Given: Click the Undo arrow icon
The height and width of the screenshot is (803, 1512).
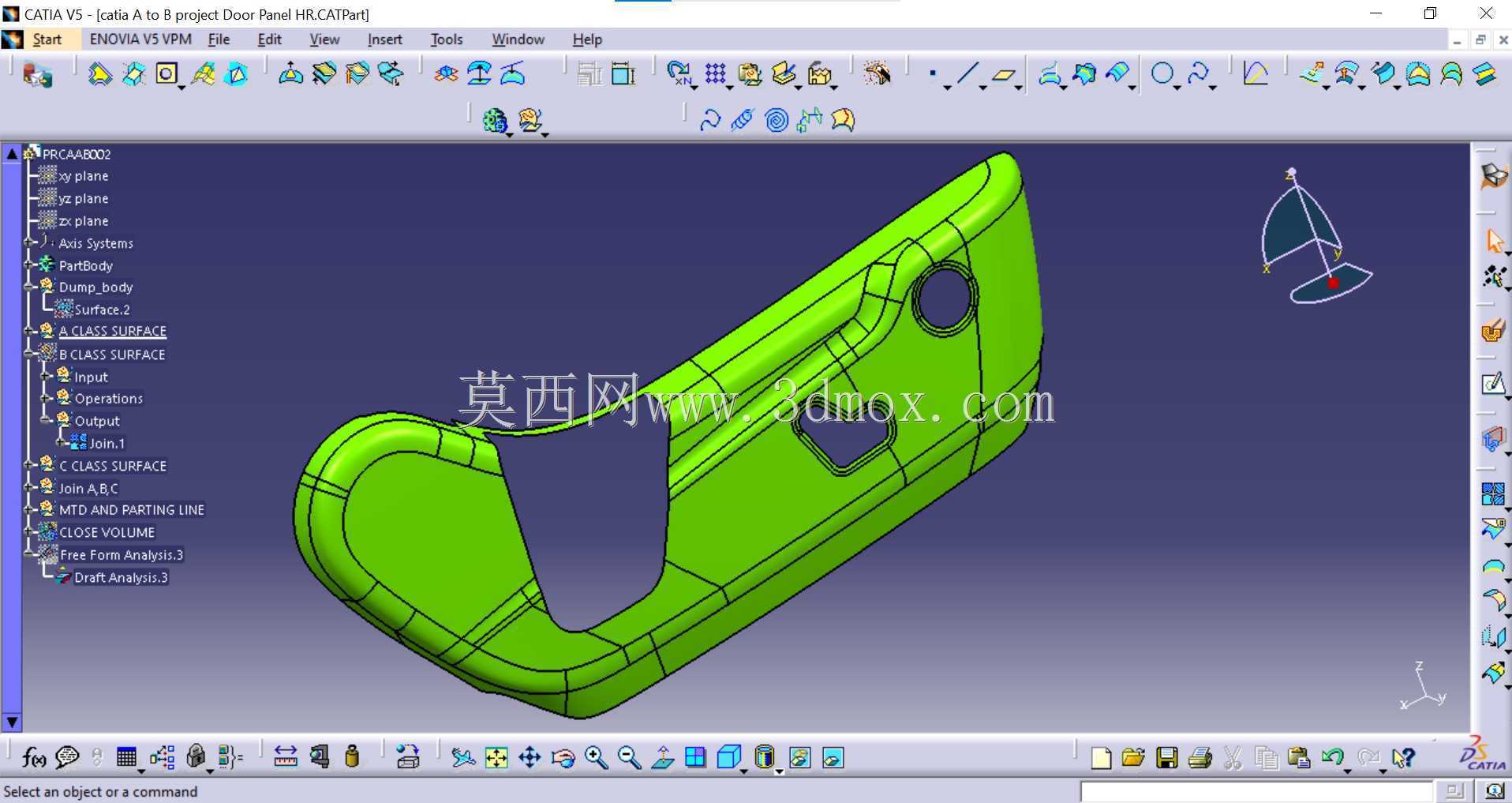Looking at the screenshot, I should [x=1332, y=758].
